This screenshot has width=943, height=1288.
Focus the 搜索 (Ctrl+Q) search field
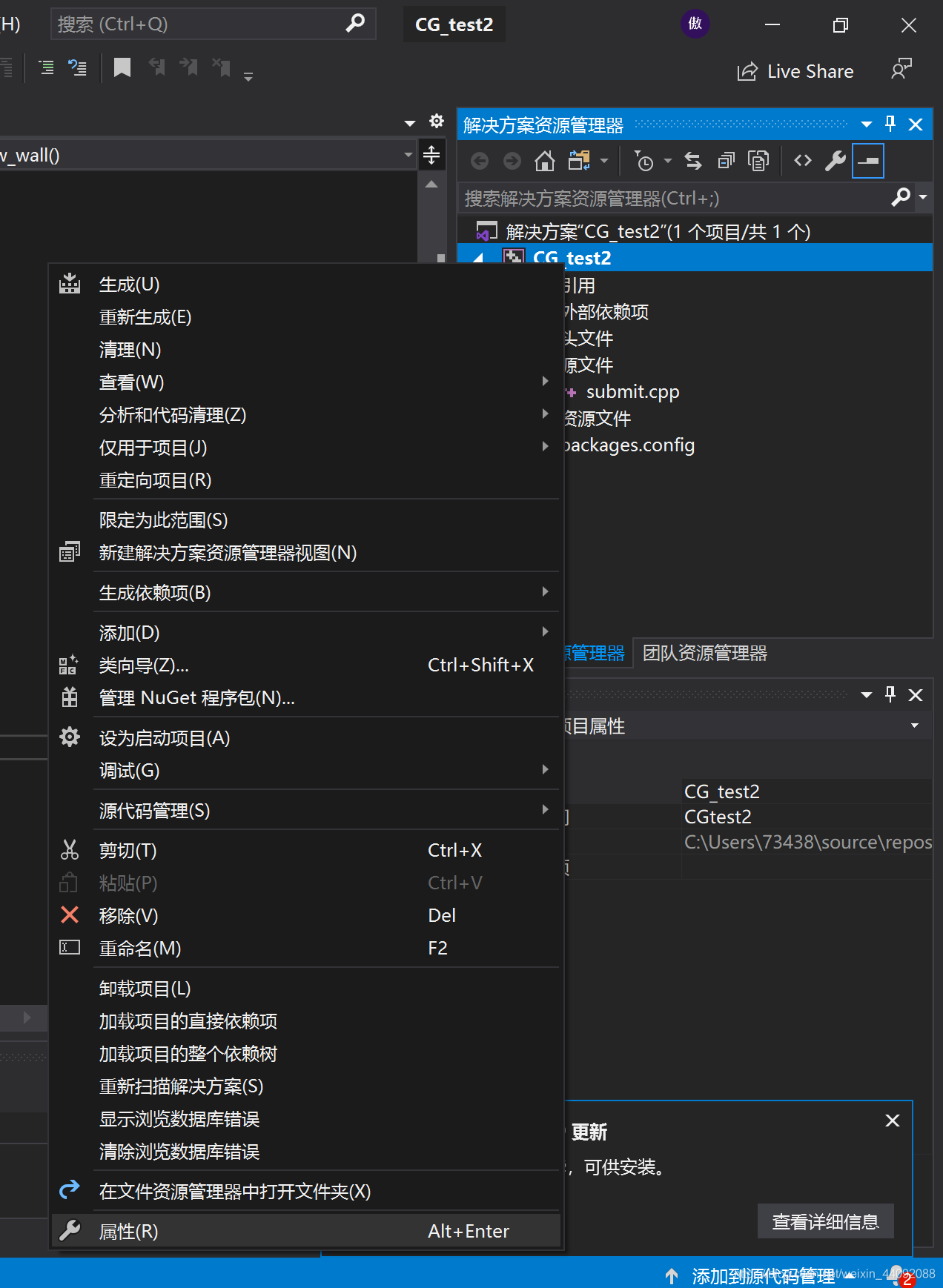point(214,24)
